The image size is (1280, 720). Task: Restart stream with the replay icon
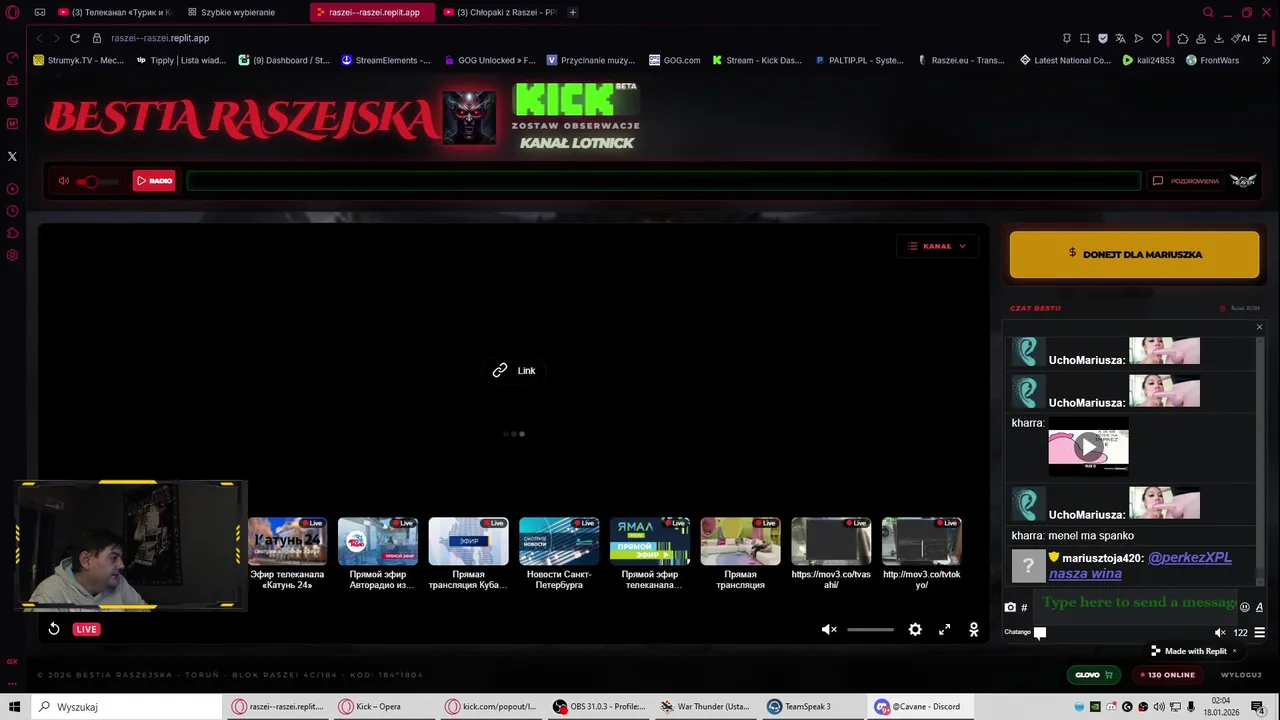click(54, 629)
